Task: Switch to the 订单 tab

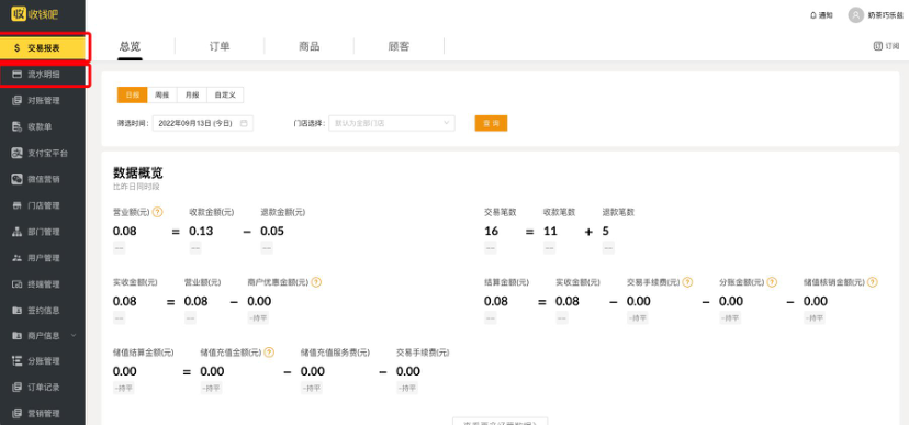Action: click(219, 47)
